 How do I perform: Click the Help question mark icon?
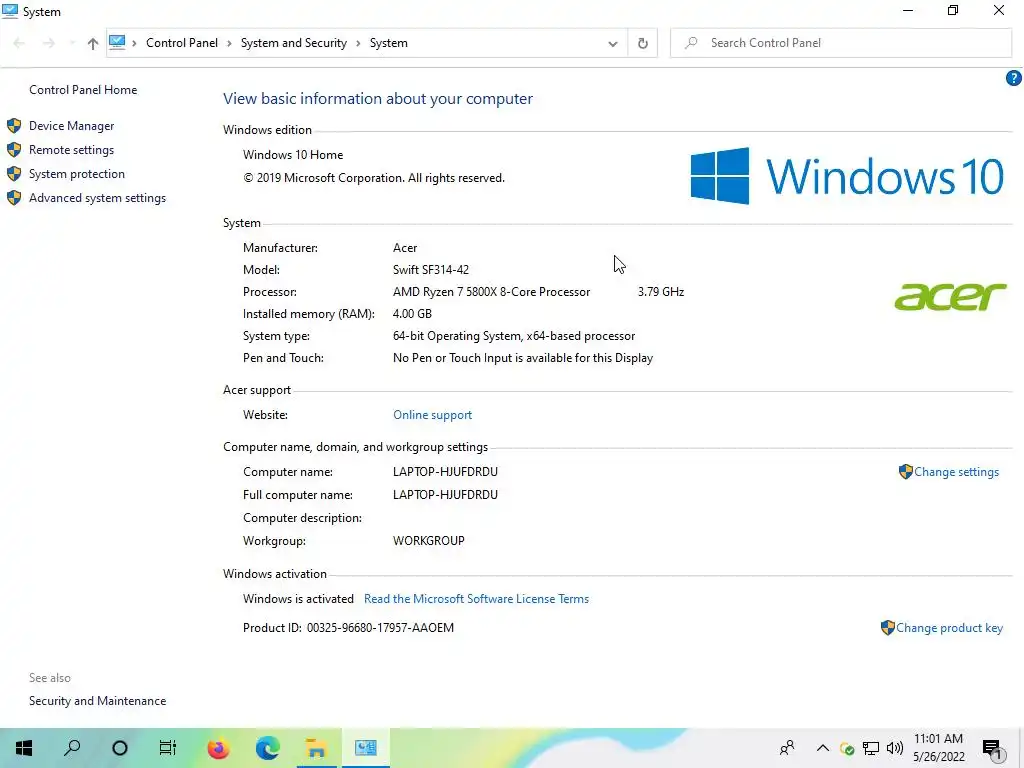tap(1013, 78)
